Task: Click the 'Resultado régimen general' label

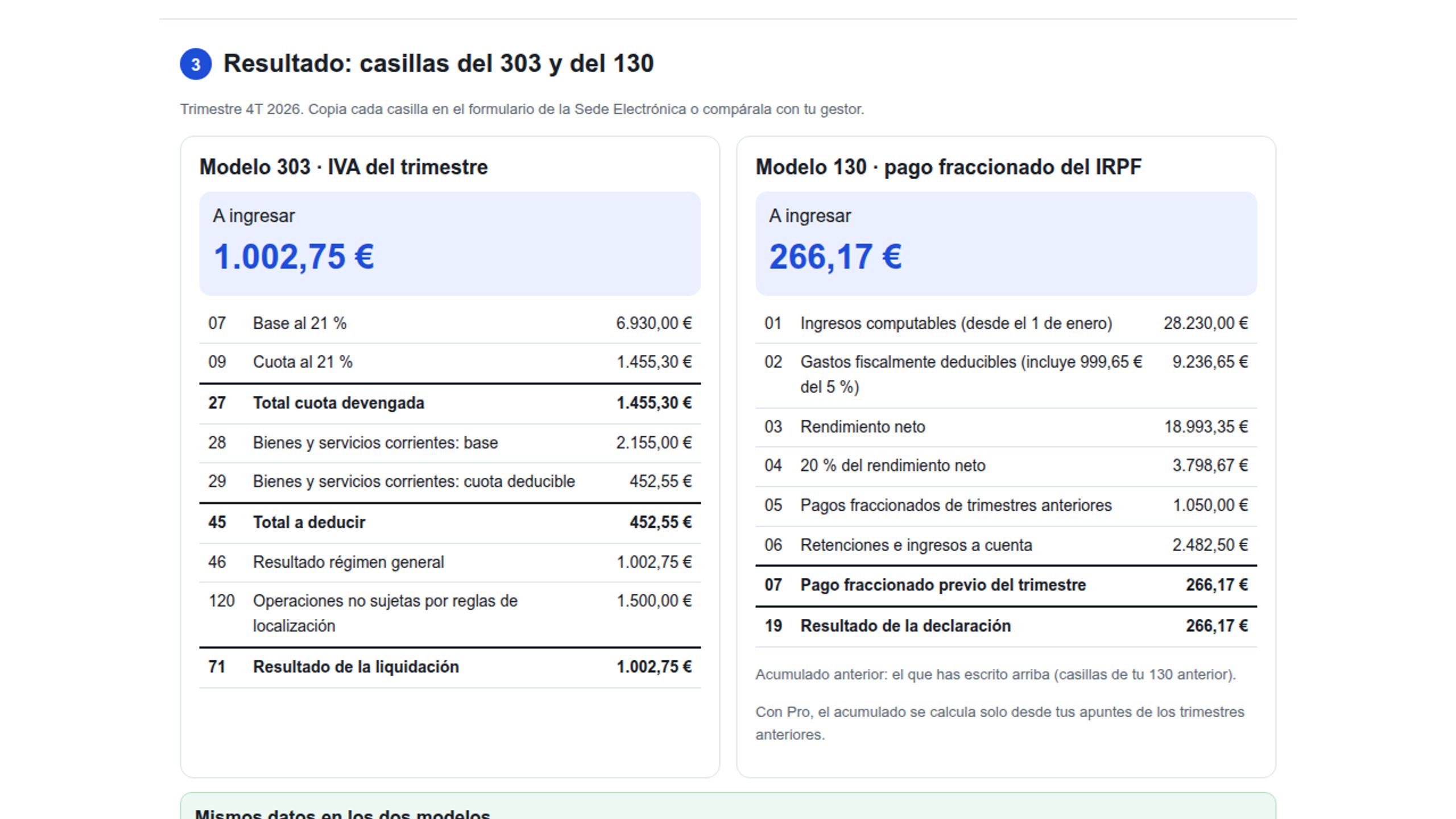Action: pos(348,562)
